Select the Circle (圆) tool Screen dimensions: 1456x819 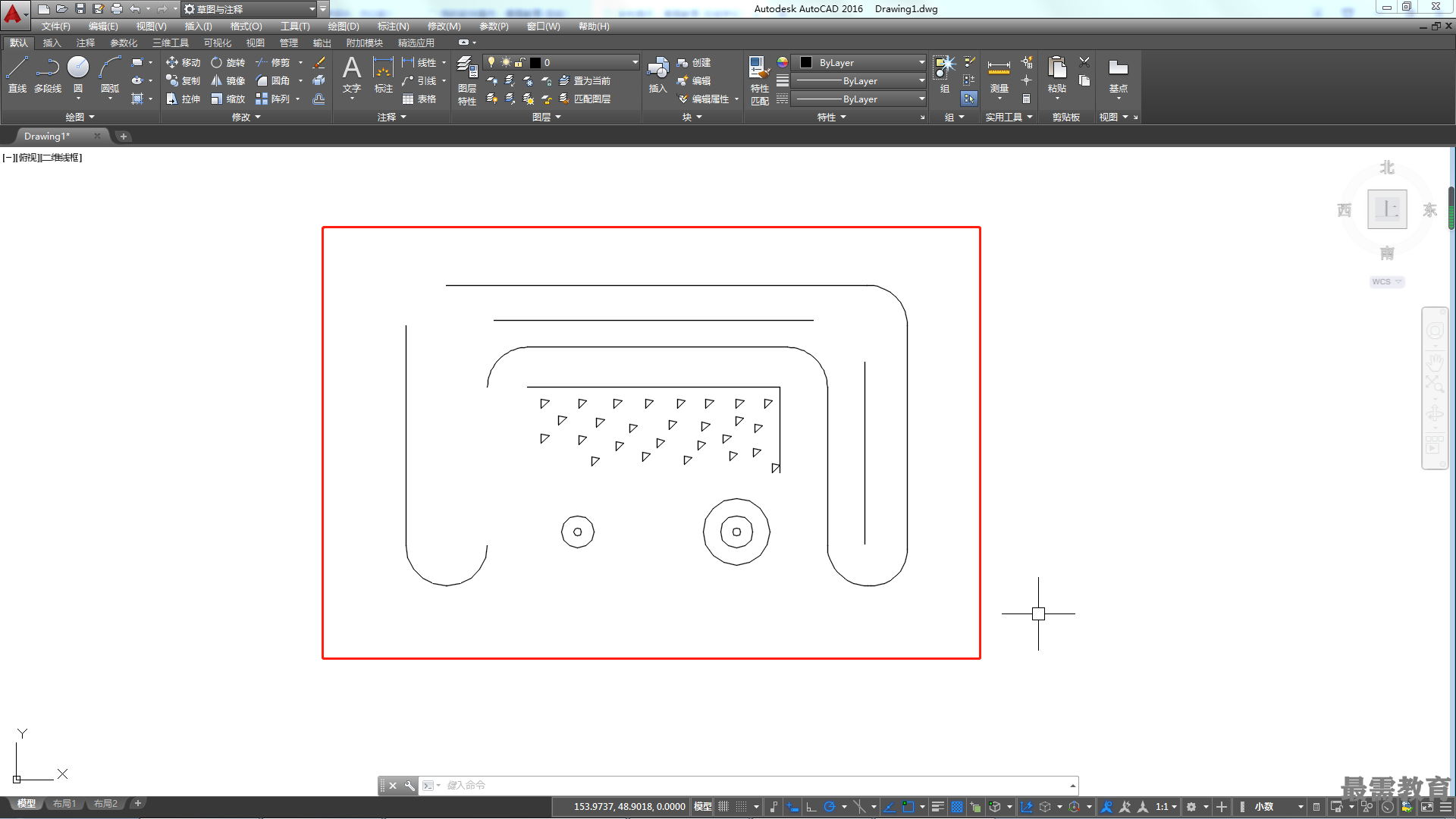point(78,74)
